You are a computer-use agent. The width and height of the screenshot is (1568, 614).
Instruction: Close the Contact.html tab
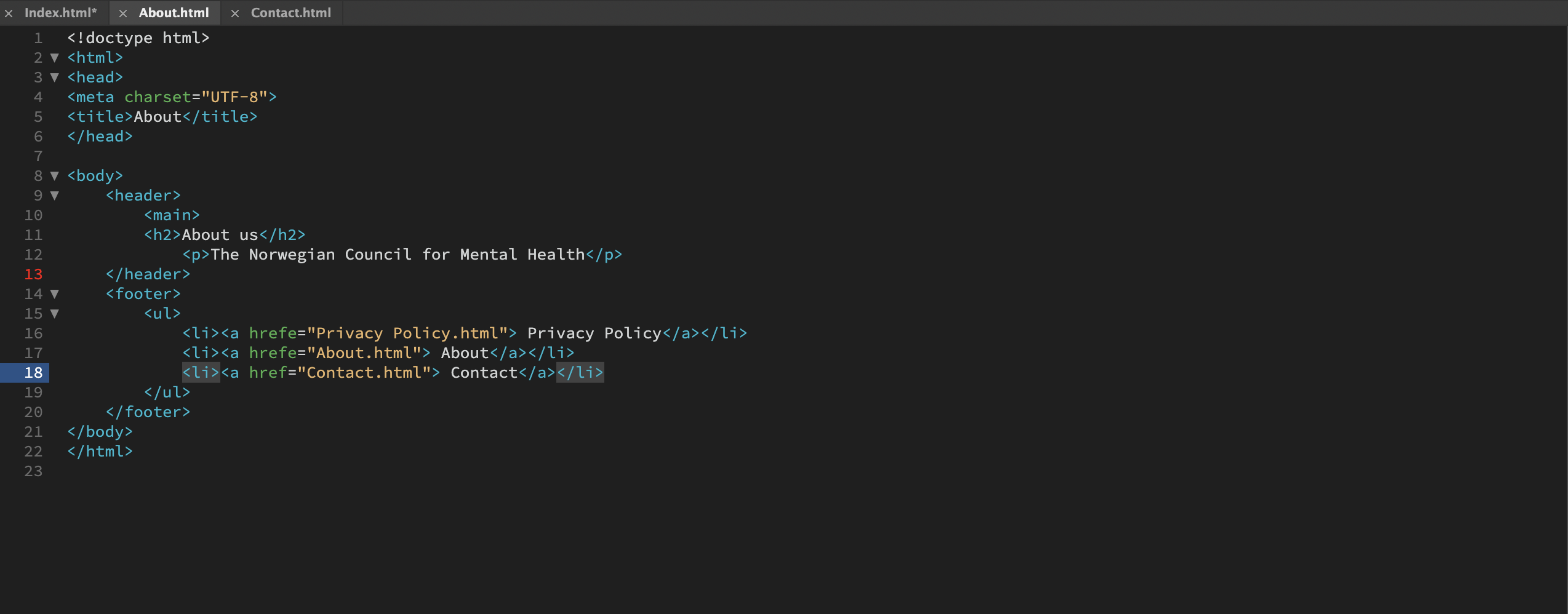(235, 14)
